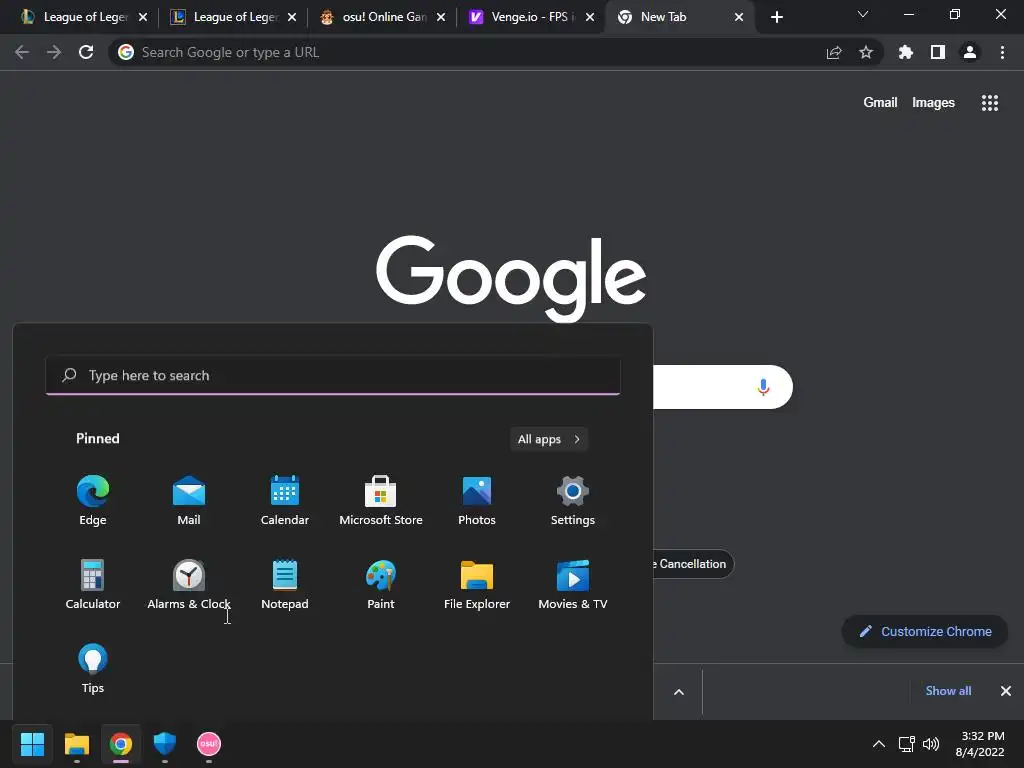The image size is (1024, 768).
Task: Click the share page icon
Action: (x=834, y=52)
